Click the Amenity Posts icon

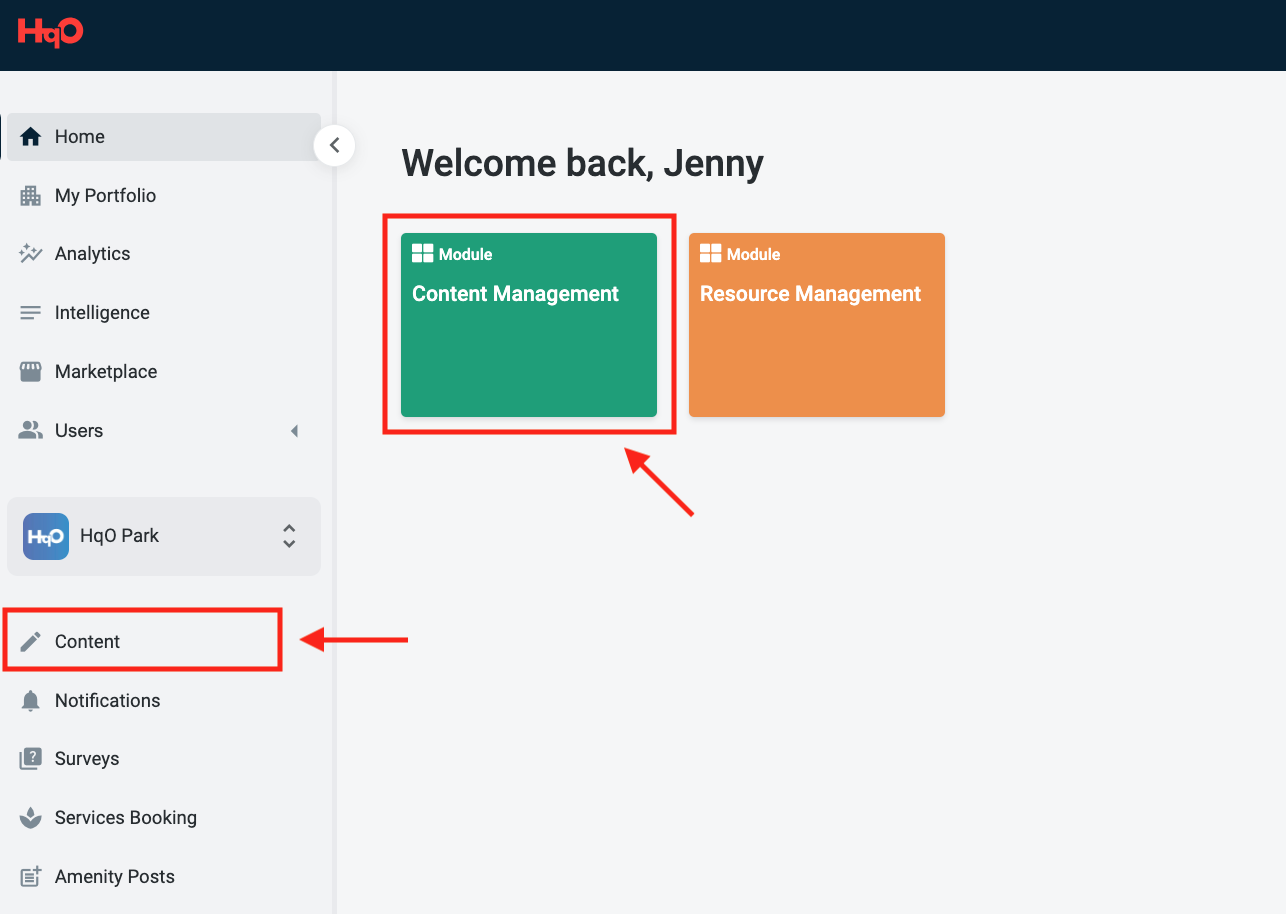(x=31, y=877)
